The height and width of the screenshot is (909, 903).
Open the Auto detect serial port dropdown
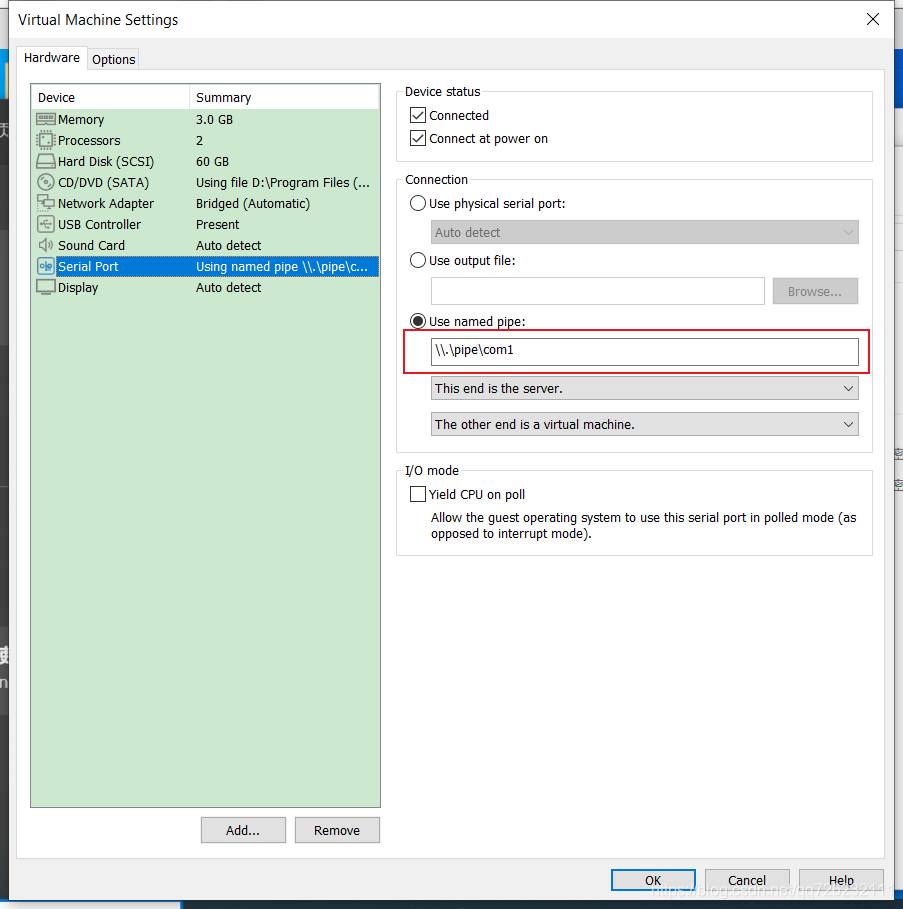[645, 232]
